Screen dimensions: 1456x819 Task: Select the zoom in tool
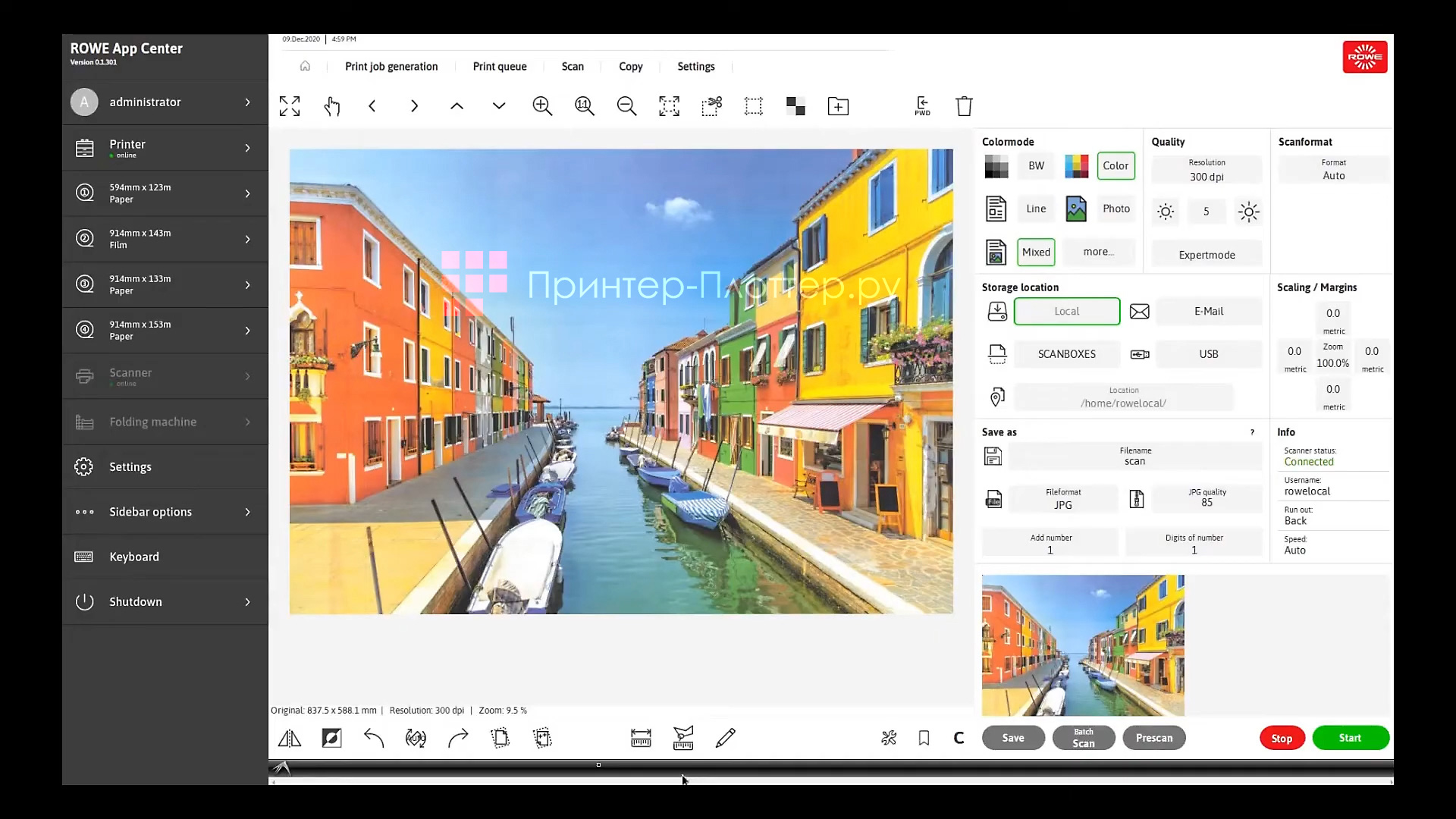click(543, 105)
